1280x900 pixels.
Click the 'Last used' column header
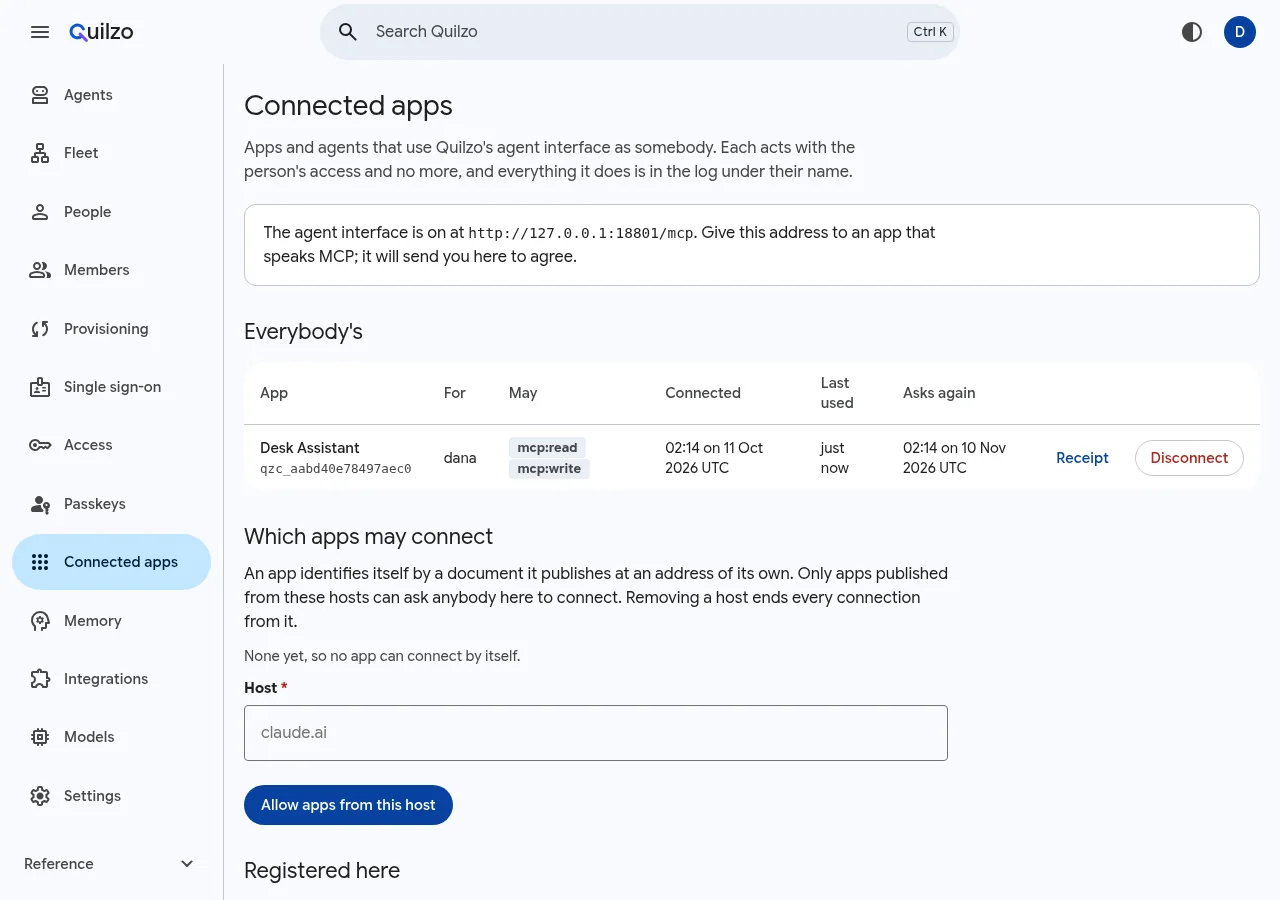coord(837,393)
